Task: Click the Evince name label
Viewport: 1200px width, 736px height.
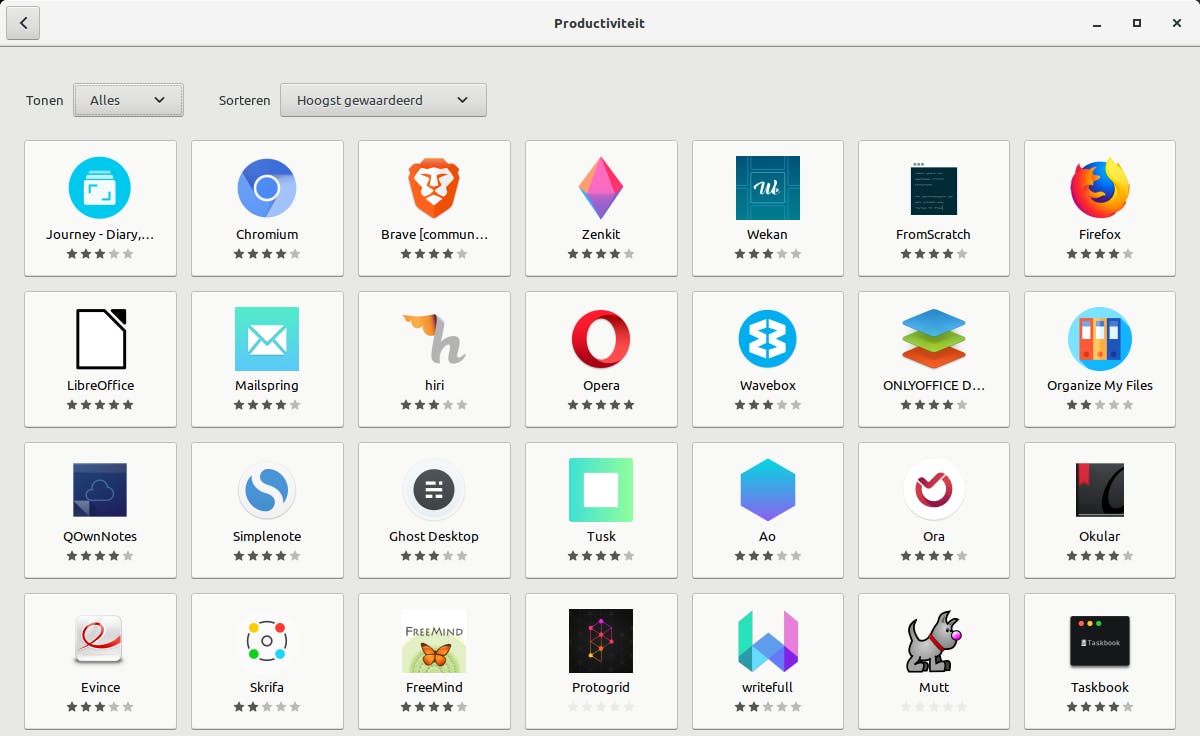Action: (x=100, y=688)
